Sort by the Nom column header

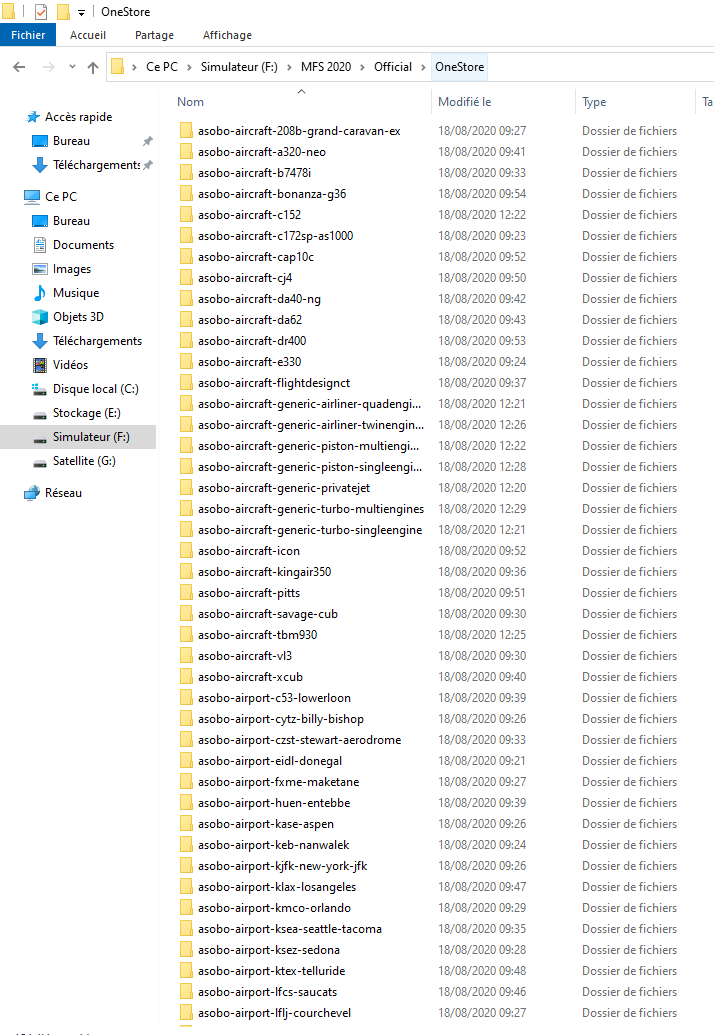pos(190,102)
